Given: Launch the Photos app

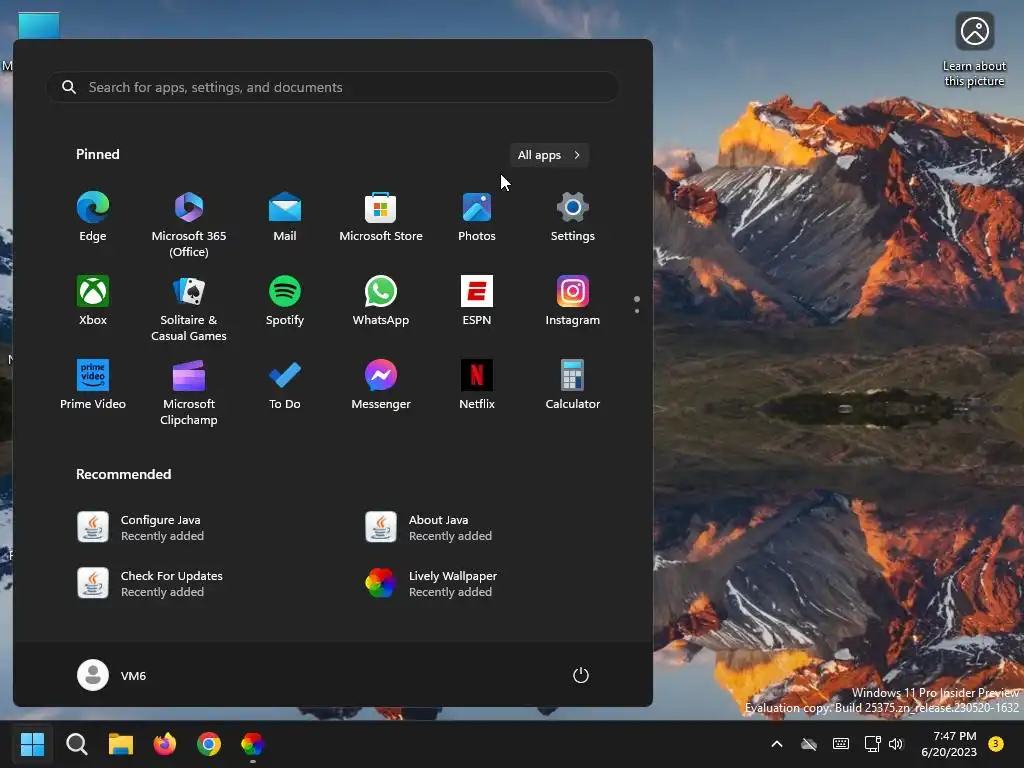Looking at the screenshot, I should [477, 217].
